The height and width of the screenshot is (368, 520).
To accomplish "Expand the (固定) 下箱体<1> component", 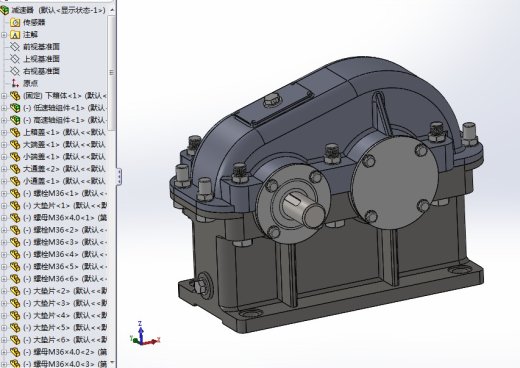I will [4, 96].
